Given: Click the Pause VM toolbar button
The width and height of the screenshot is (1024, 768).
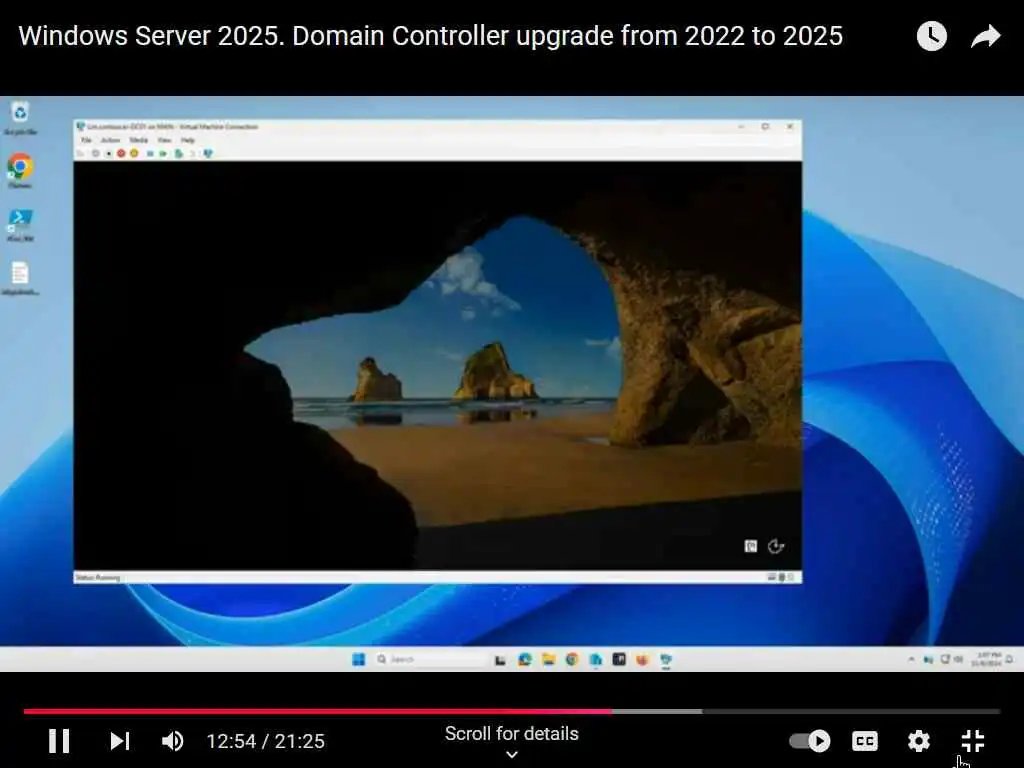Looking at the screenshot, I should point(150,153).
